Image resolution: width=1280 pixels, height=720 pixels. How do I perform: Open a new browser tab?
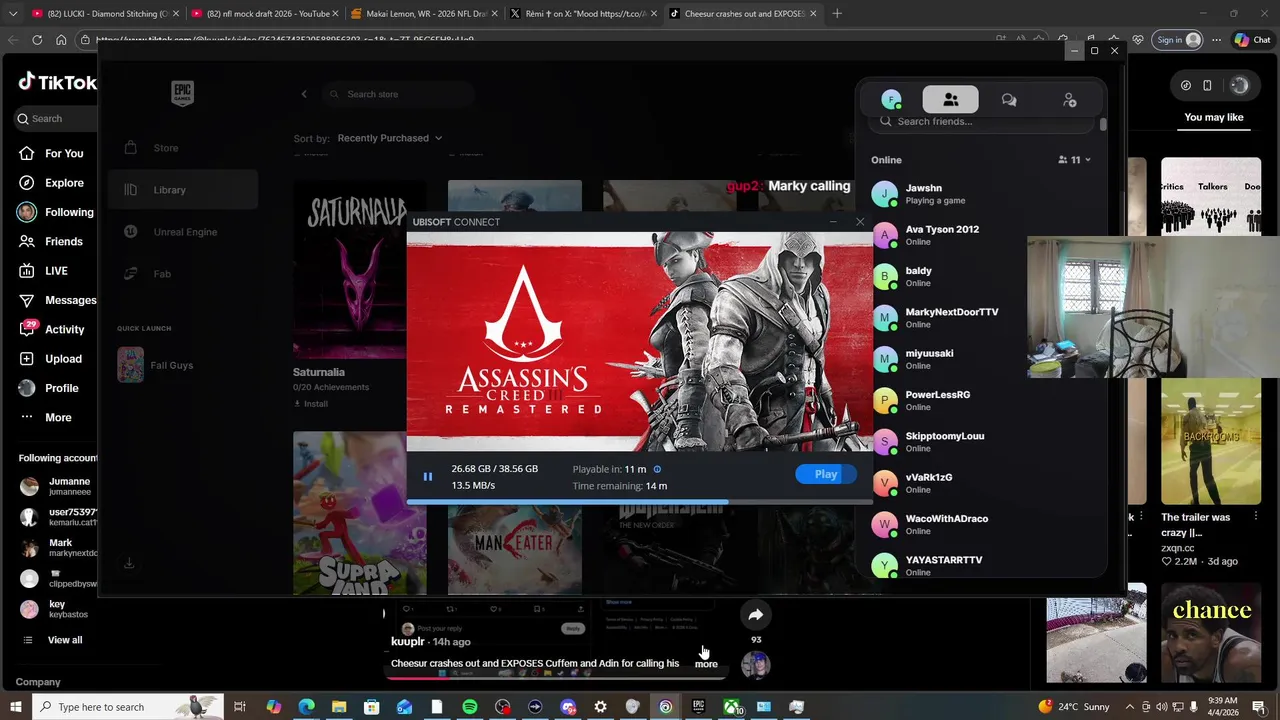coord(837,14)
